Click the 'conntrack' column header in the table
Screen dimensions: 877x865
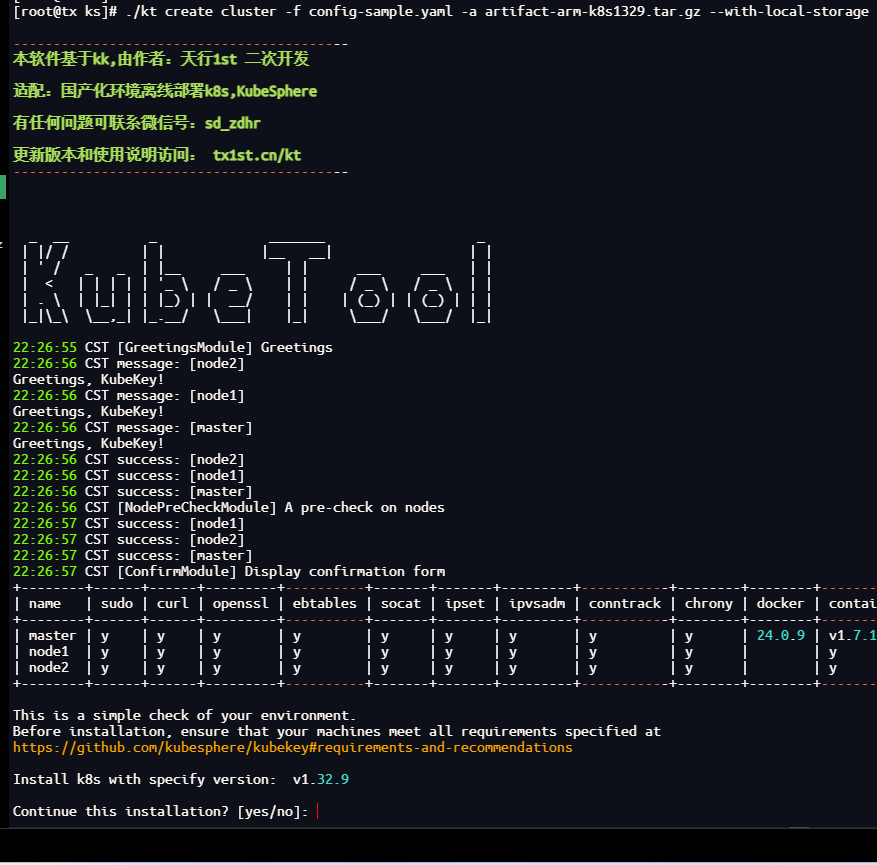[x=625, y=603]
